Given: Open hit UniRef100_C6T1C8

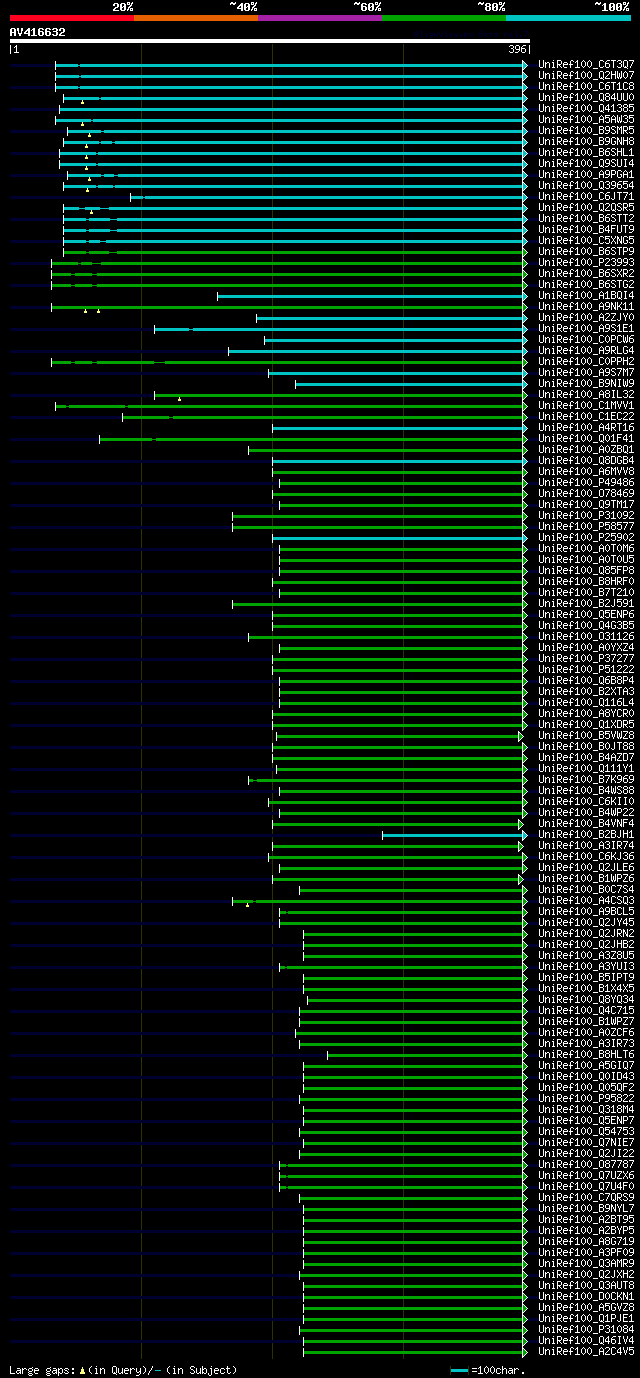Looking at the screenshot, I should [x=586, y=86].
